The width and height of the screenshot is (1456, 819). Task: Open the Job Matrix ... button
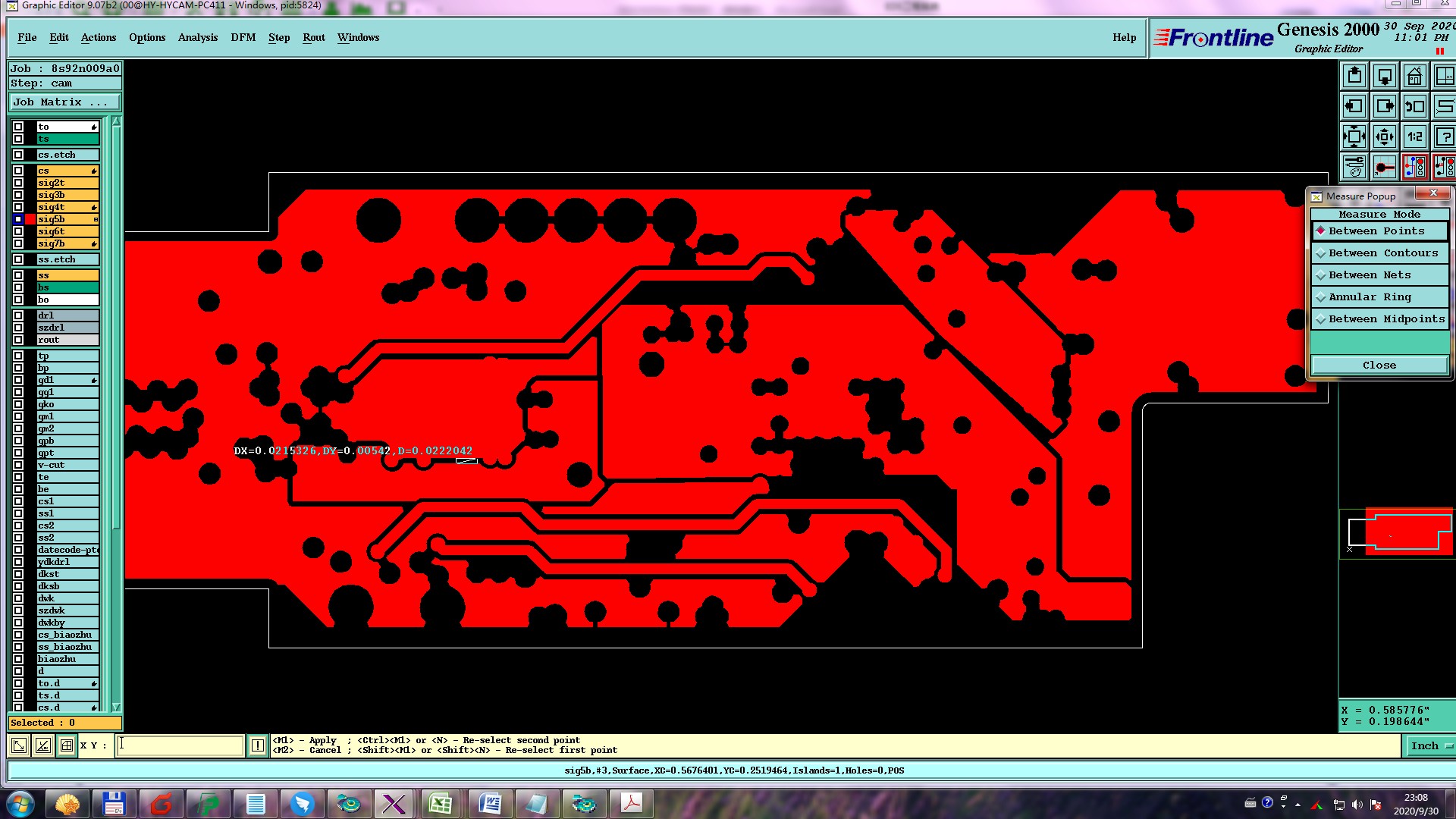[64, 102]
